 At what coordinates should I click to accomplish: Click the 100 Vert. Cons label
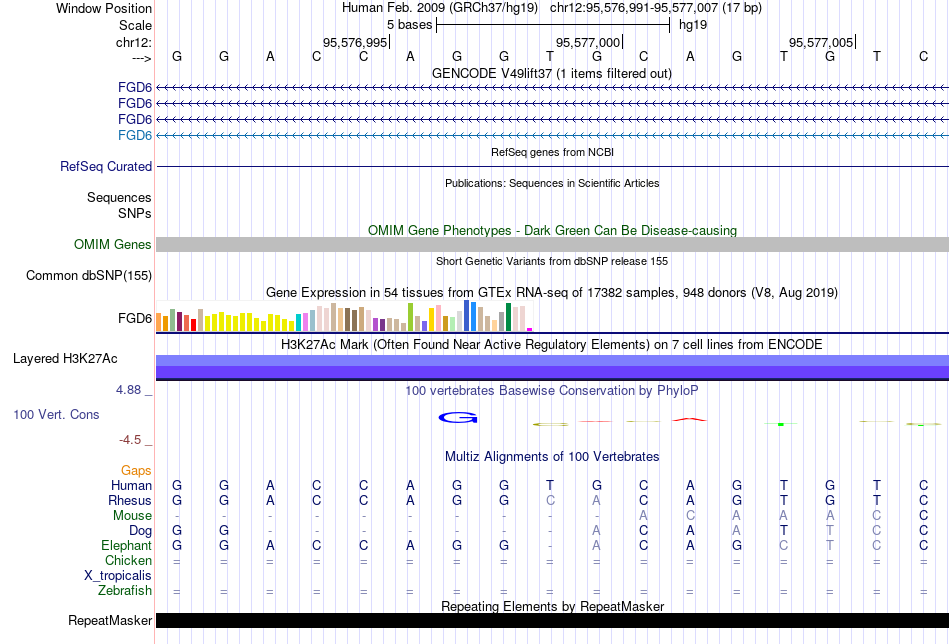(x=56, y=414)
